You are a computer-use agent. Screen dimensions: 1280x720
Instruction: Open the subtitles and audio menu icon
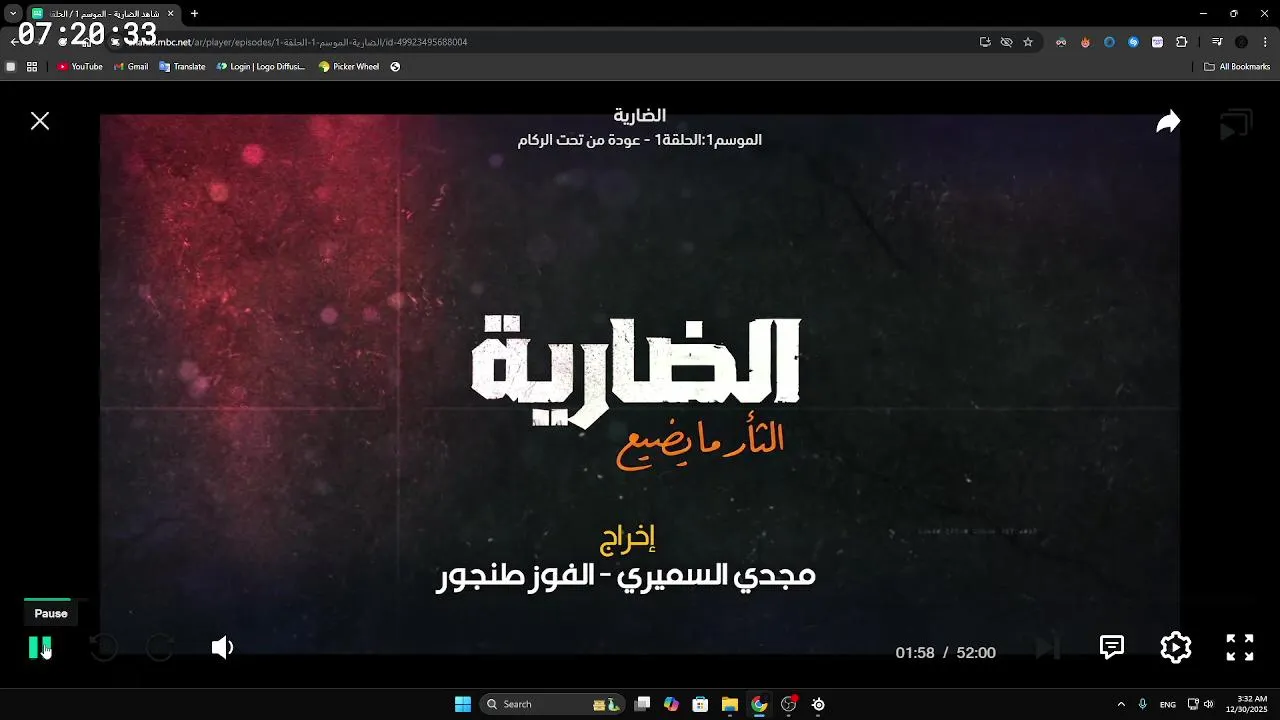coord(1112,647)
